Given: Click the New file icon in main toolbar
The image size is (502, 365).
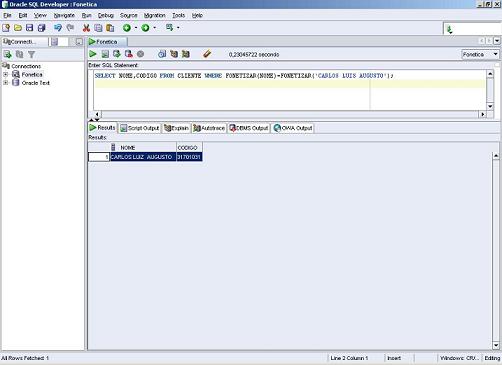Looking at the screenshot, I should point(6,28).
